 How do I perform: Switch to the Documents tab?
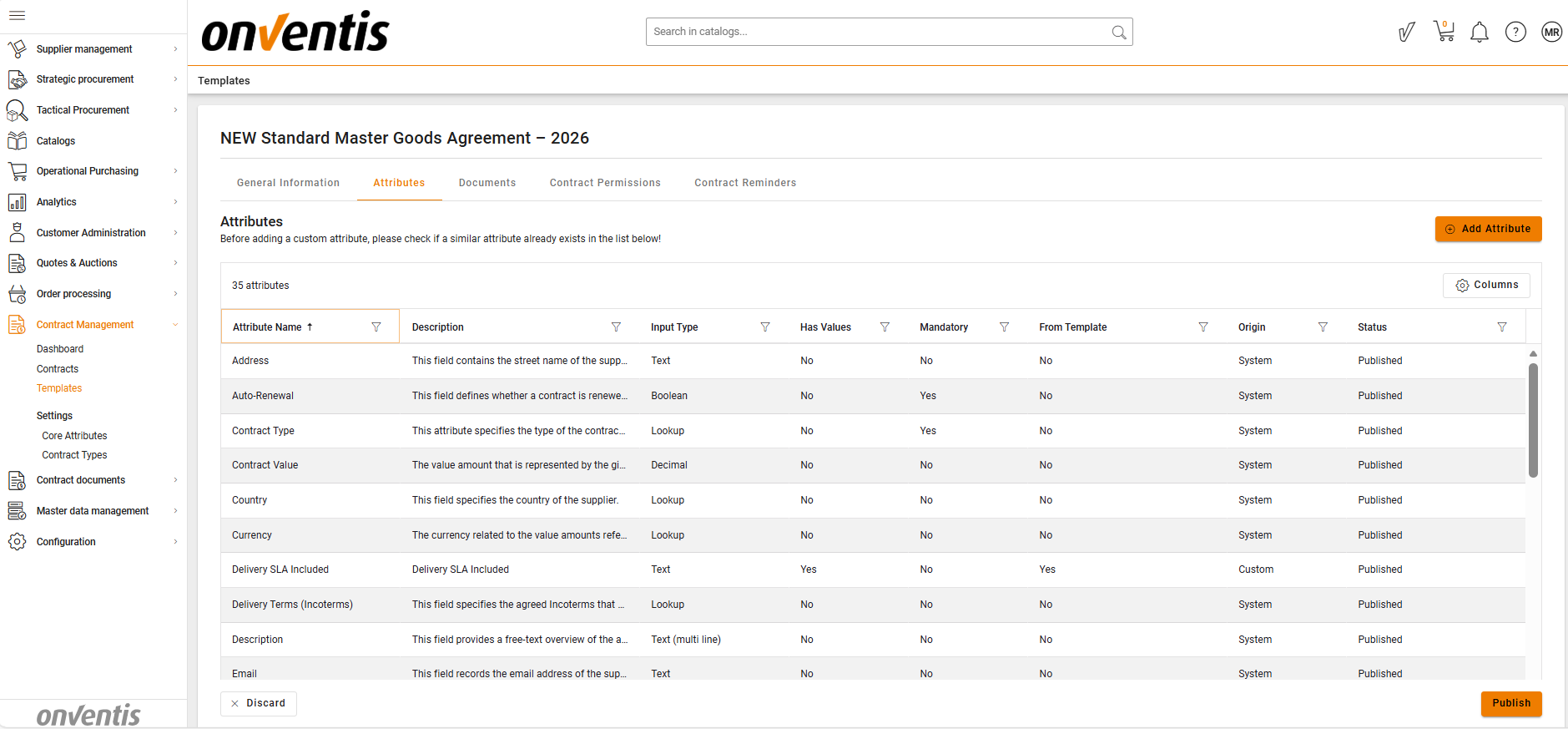pos(487,183)
